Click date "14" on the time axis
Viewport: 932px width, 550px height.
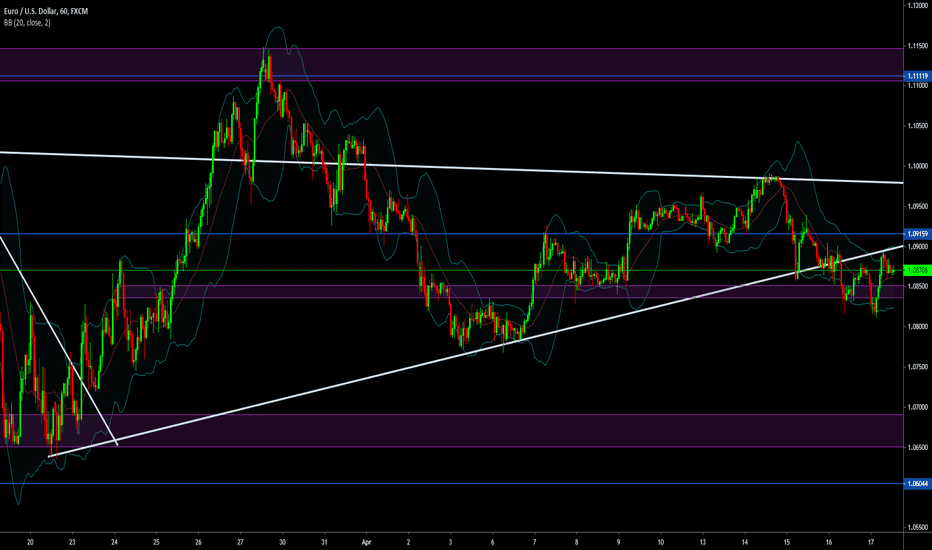click(x=745, y=542)
